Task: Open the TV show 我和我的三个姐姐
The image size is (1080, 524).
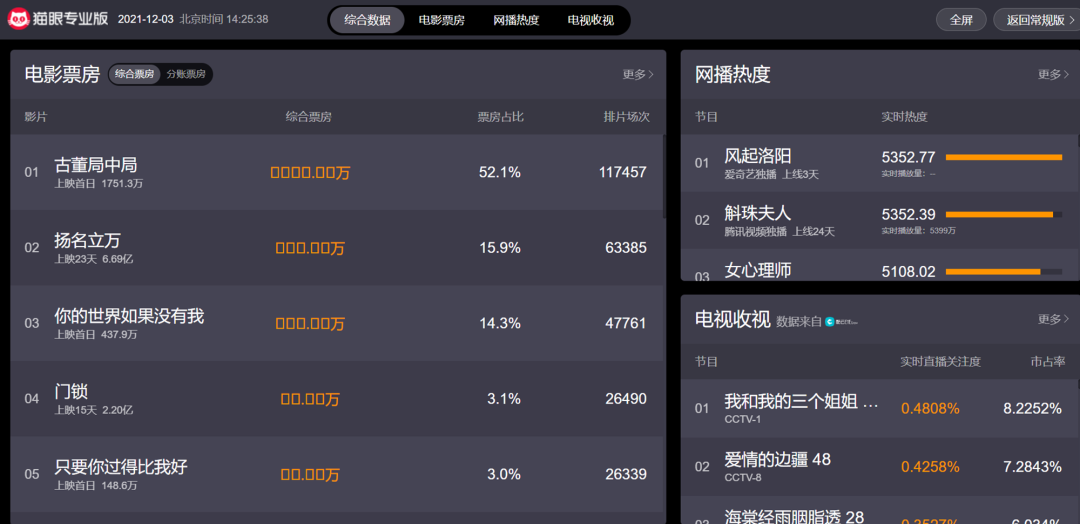Action: 801,402
